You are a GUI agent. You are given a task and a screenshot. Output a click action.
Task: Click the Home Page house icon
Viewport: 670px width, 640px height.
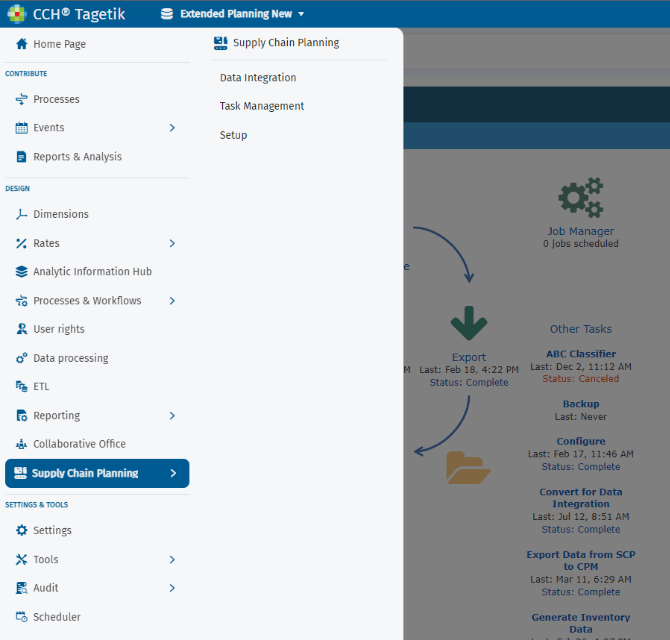pos(21,44)
